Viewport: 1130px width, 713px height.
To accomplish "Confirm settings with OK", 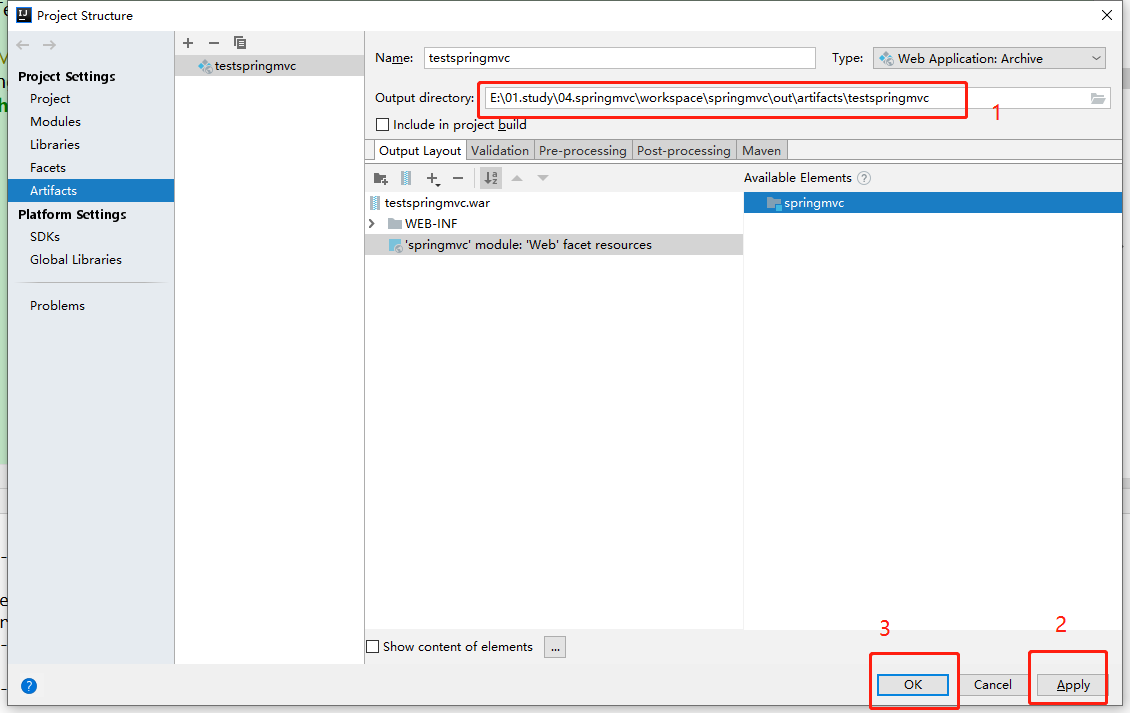I will [913, 684].
